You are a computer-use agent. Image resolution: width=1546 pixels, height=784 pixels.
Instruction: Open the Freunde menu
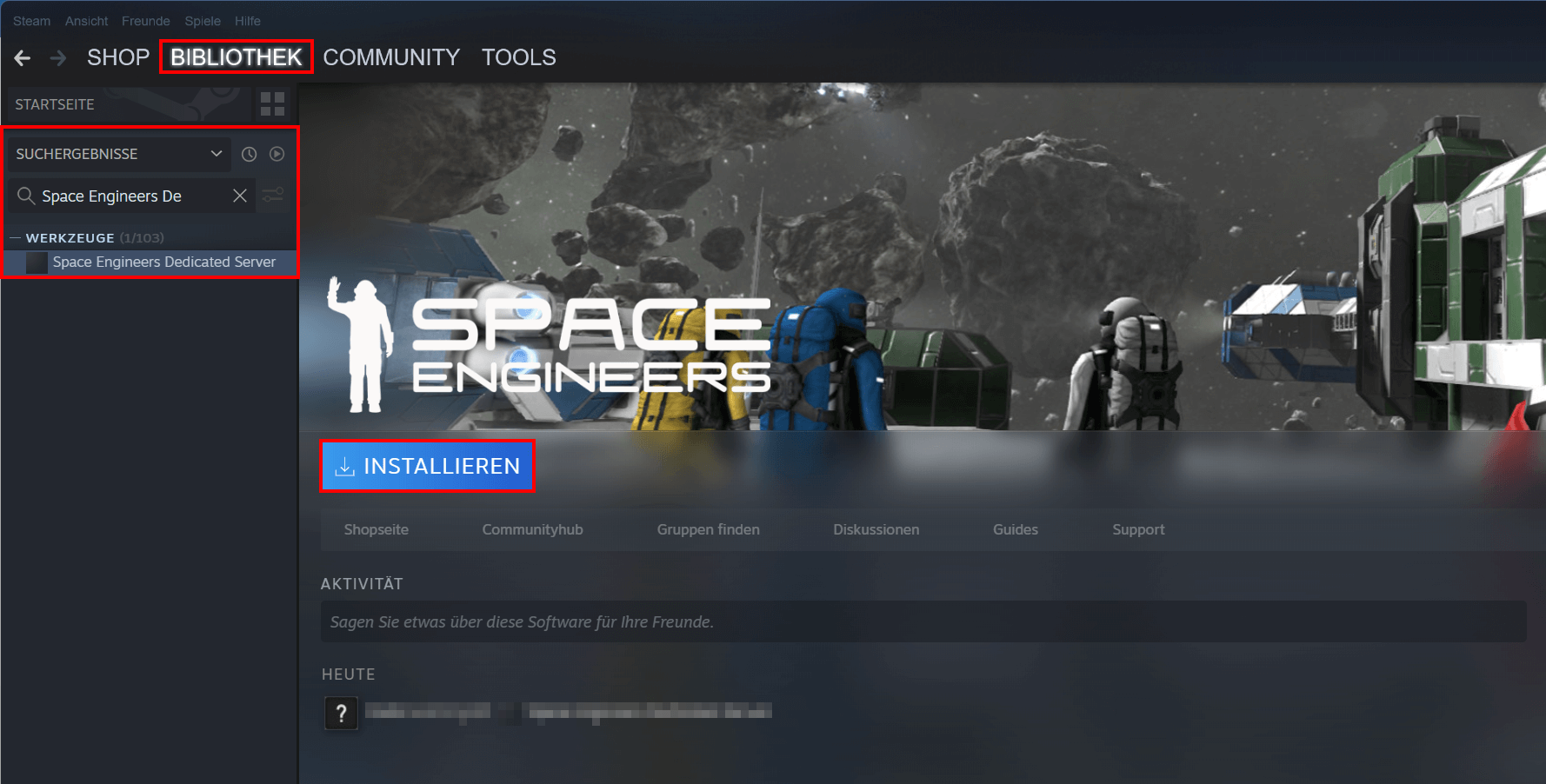tap(146, 21)
